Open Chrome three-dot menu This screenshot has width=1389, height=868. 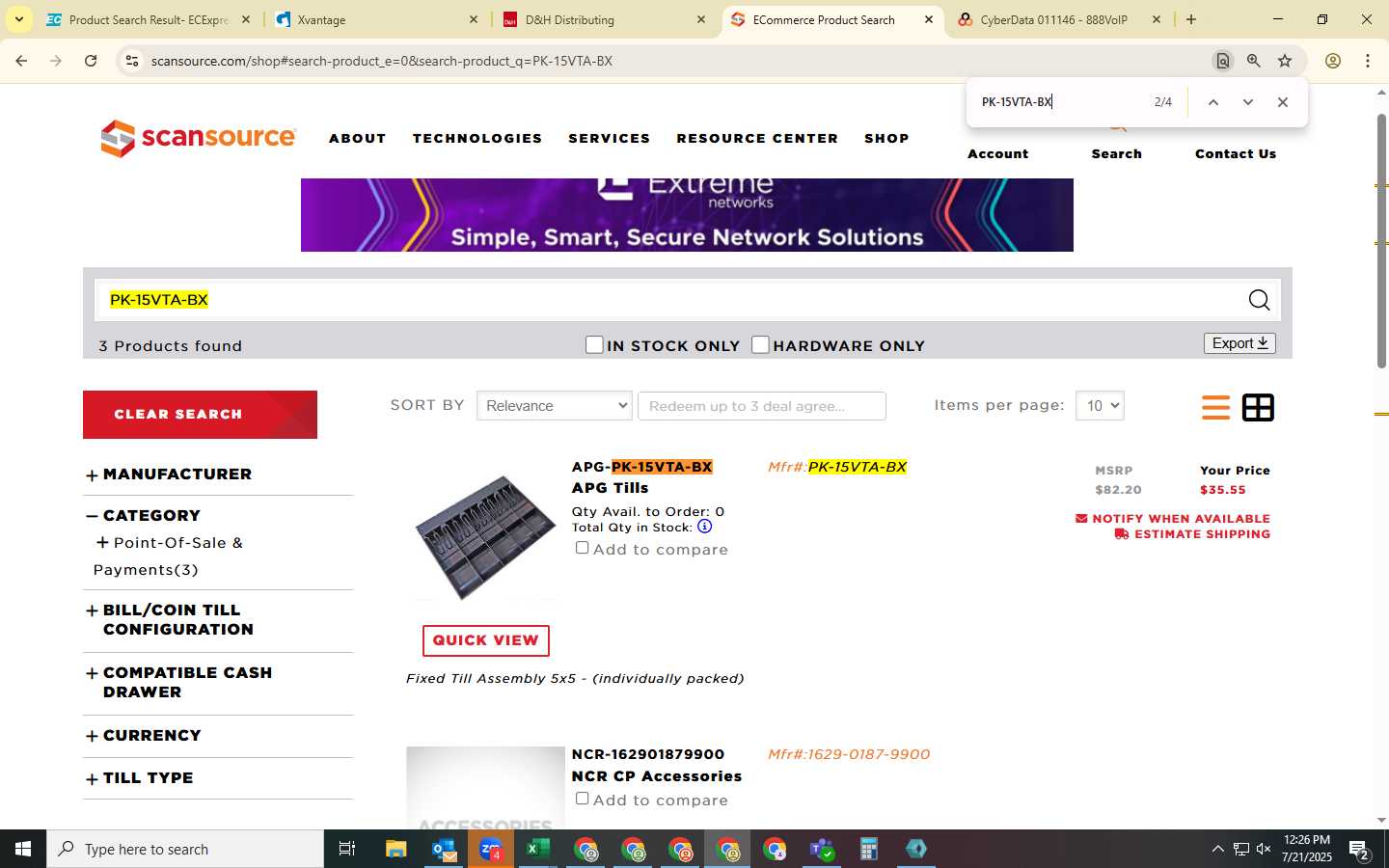[x=1368, y=61]
